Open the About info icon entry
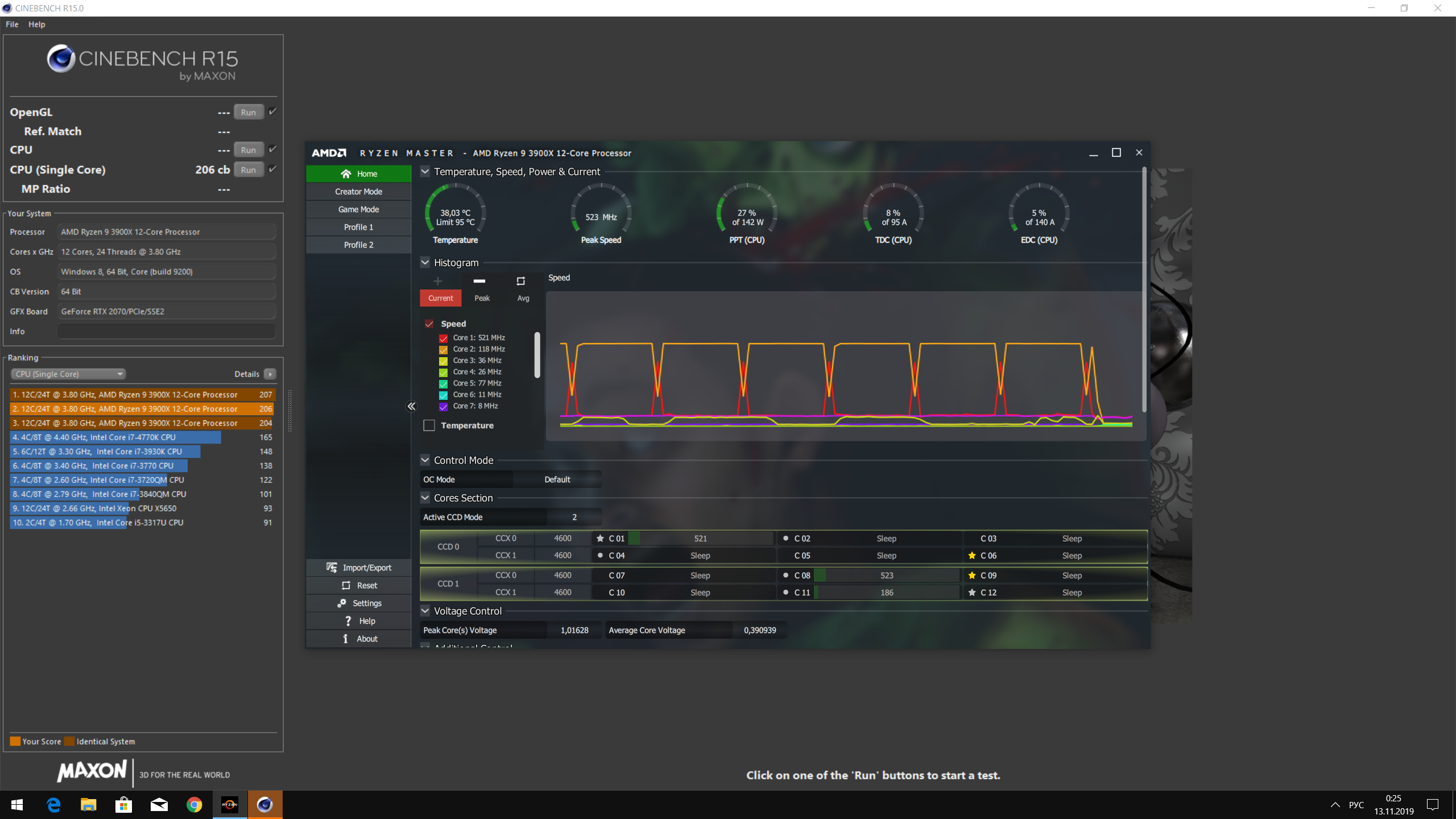Image resolution: width=1456 pixels, height=819 pixels. (x=345, y=639)
